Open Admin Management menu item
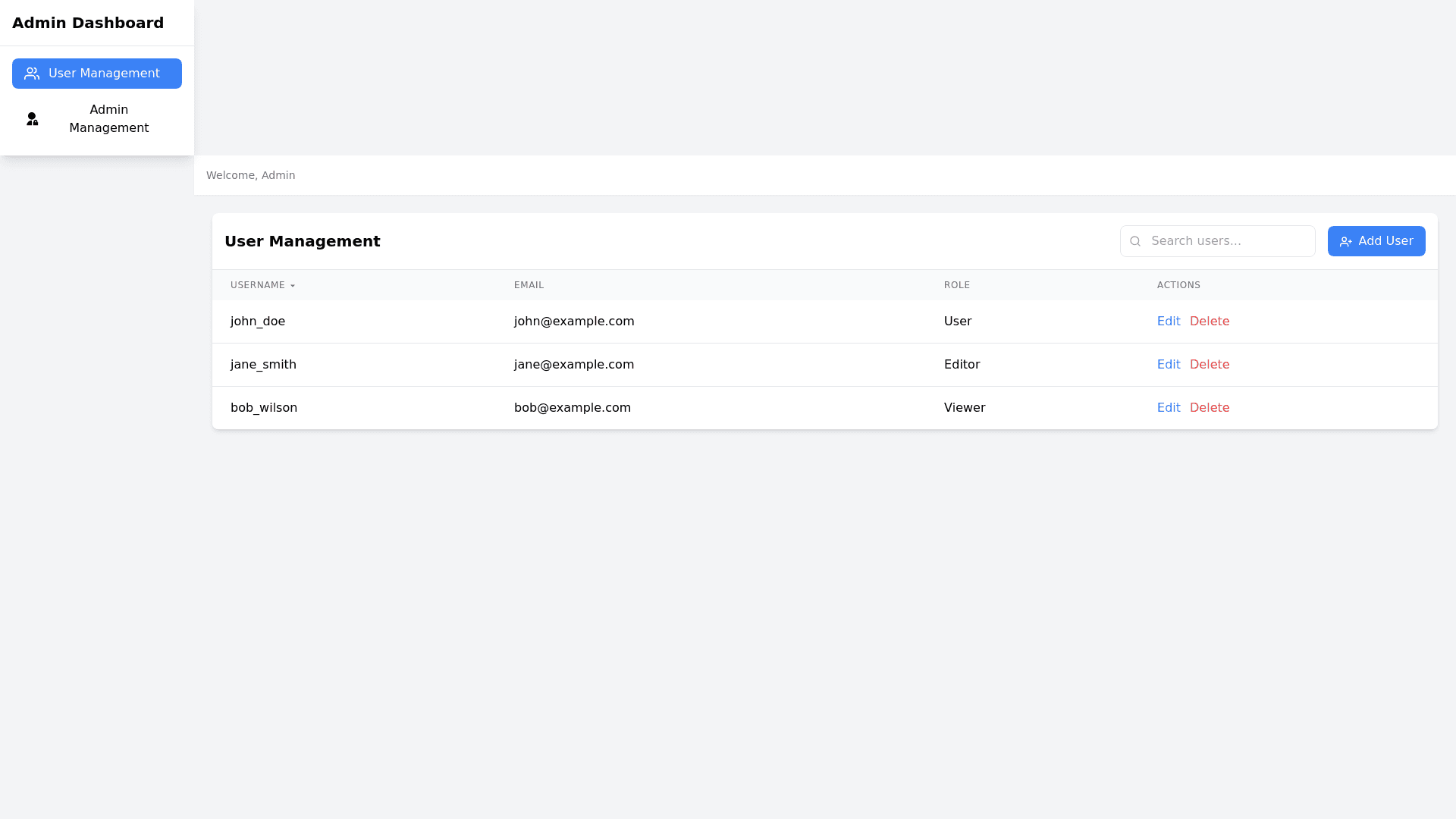 tap(108, 119)
